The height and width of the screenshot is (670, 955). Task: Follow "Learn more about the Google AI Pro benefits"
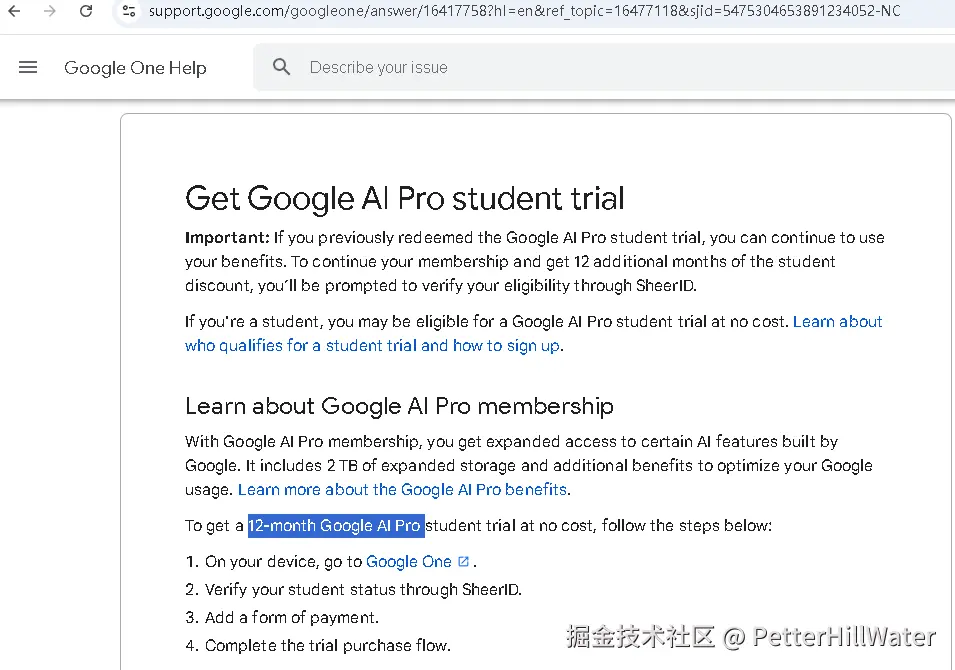(x=402, y=490)
